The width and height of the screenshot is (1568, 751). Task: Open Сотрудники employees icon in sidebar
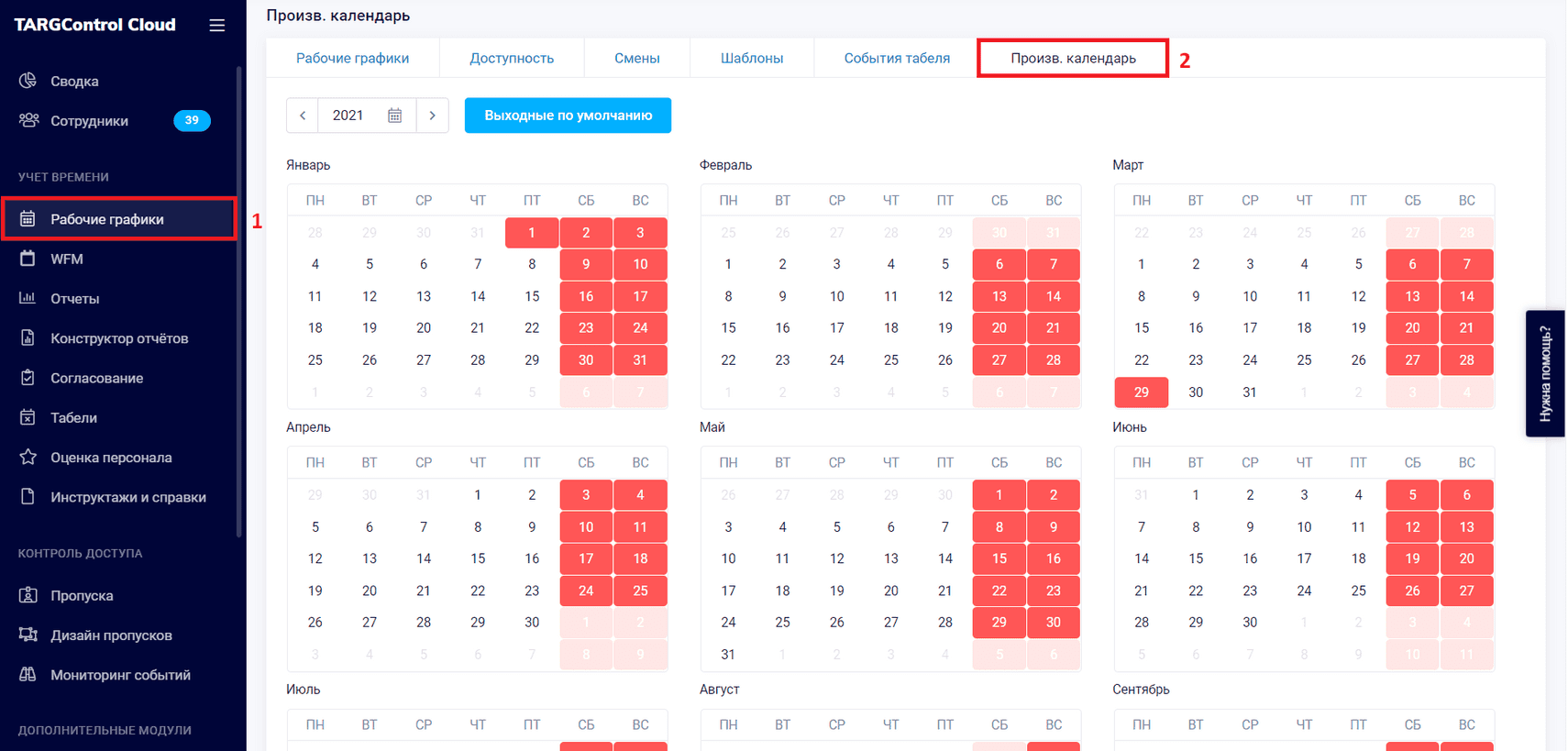pos(28,120)
